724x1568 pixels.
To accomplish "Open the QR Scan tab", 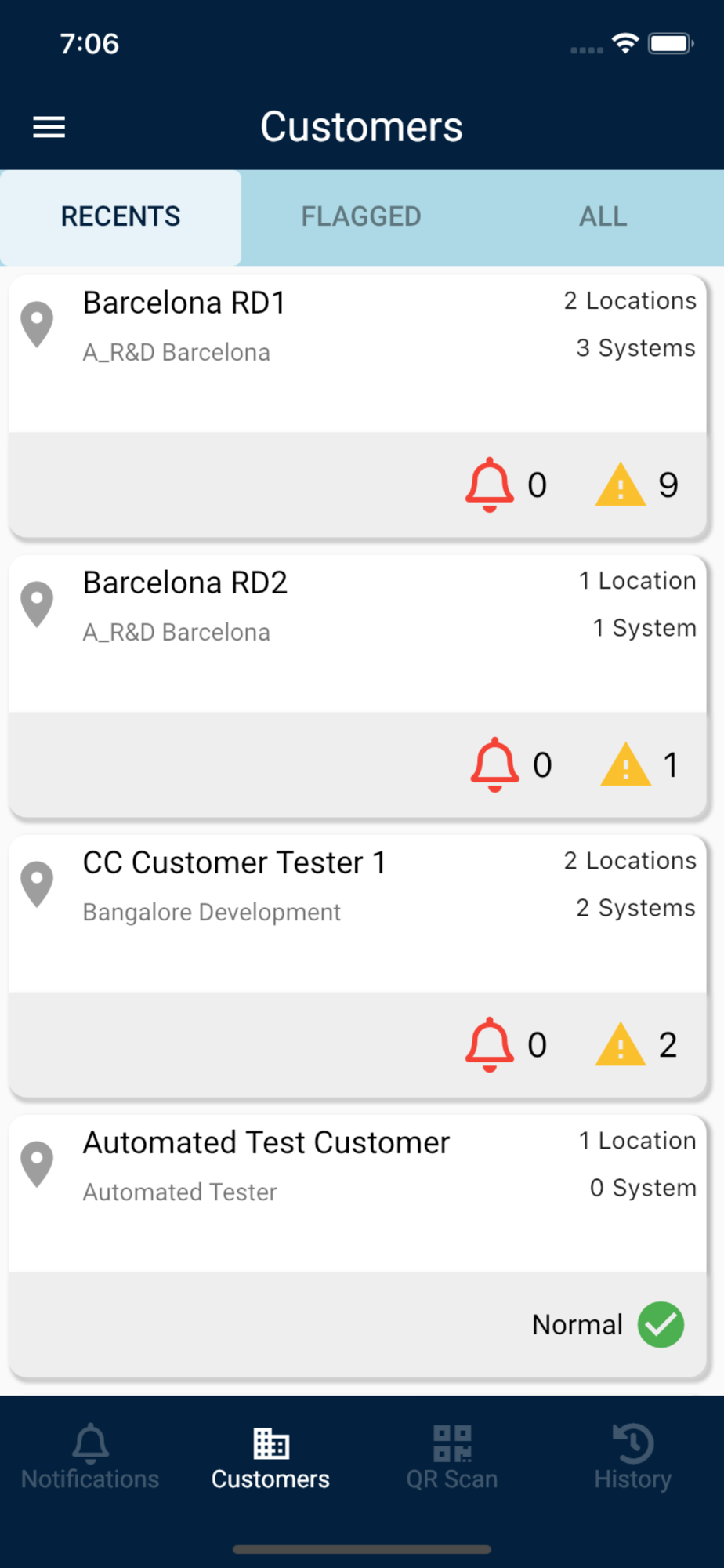I will (452, 1458).
